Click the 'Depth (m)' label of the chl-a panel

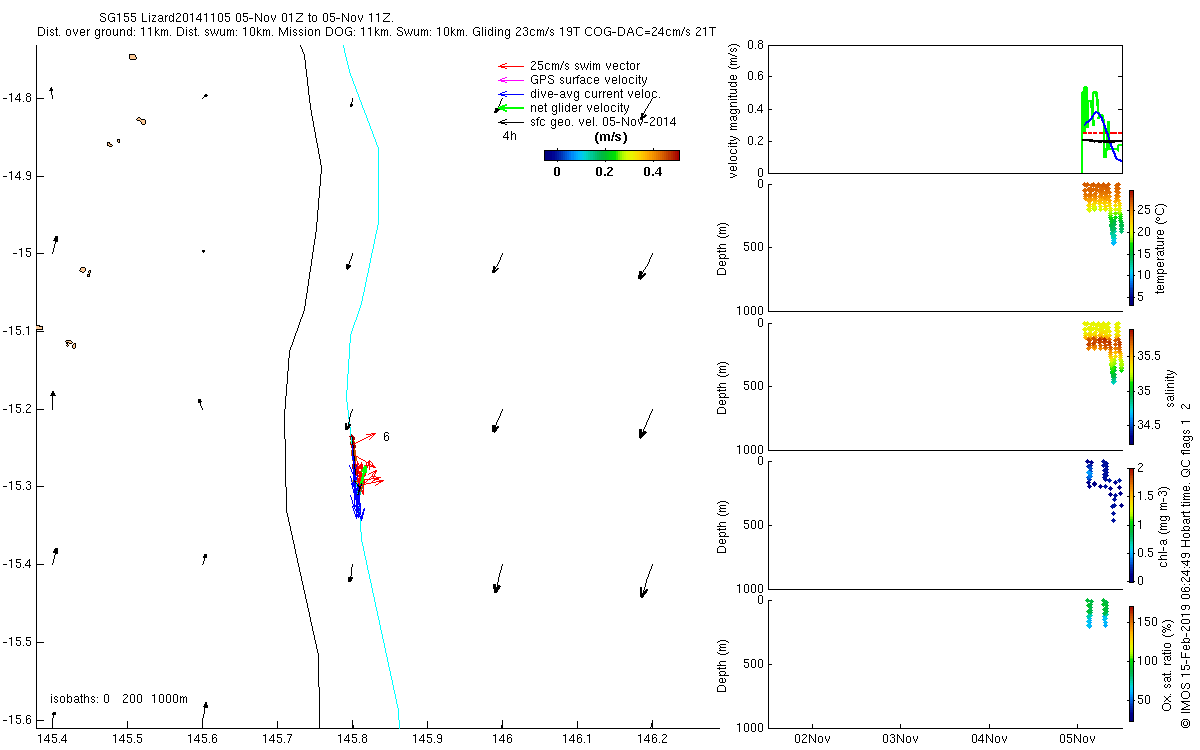pos(724,525)
